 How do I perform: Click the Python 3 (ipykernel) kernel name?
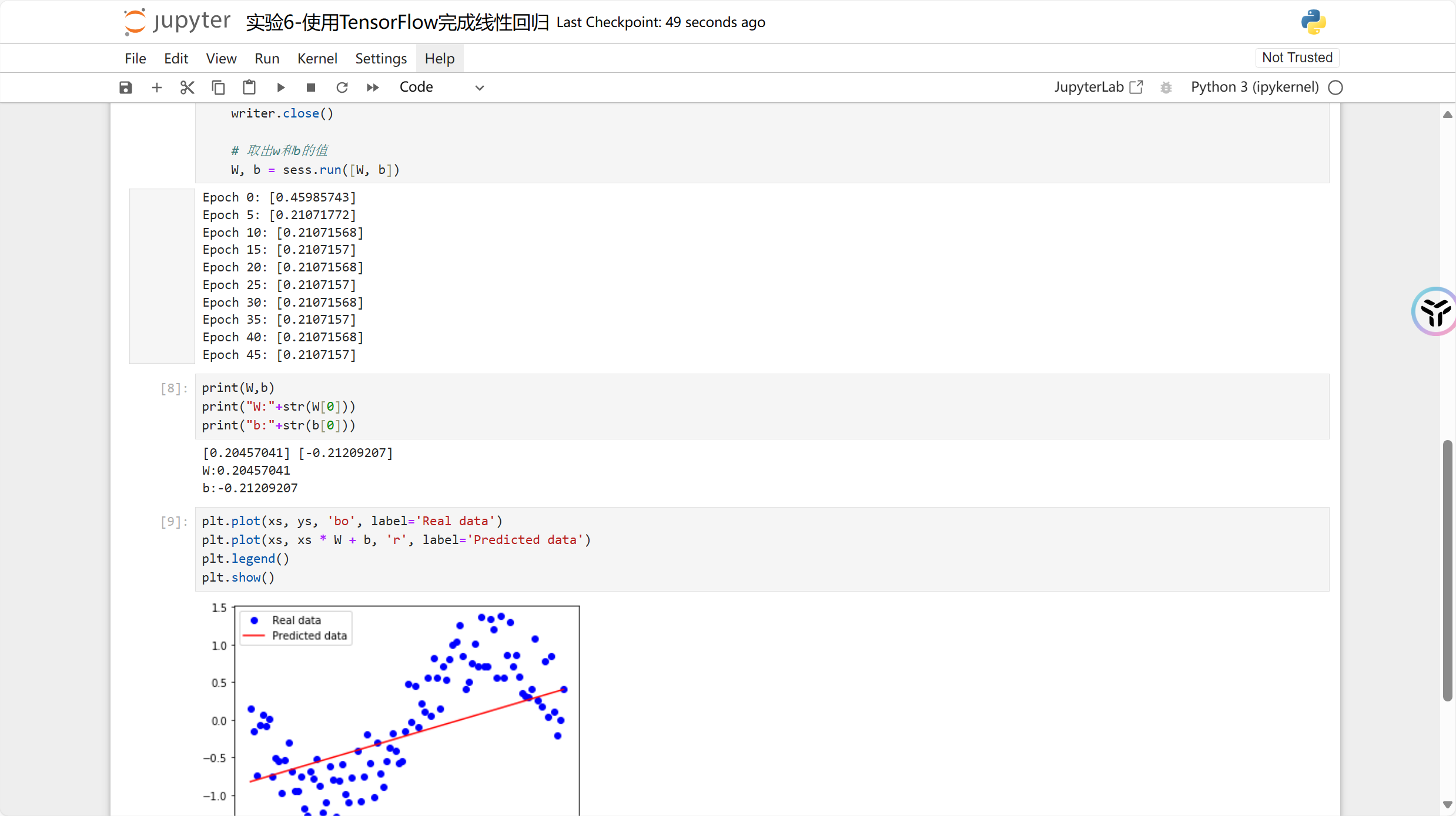[x=1254, y=87]
